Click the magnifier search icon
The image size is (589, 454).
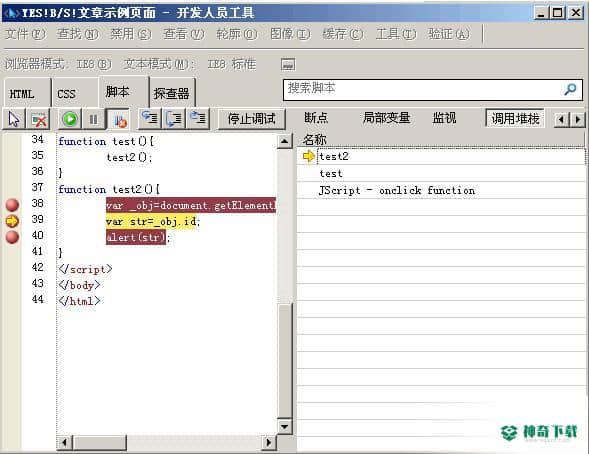click(570, 89)
